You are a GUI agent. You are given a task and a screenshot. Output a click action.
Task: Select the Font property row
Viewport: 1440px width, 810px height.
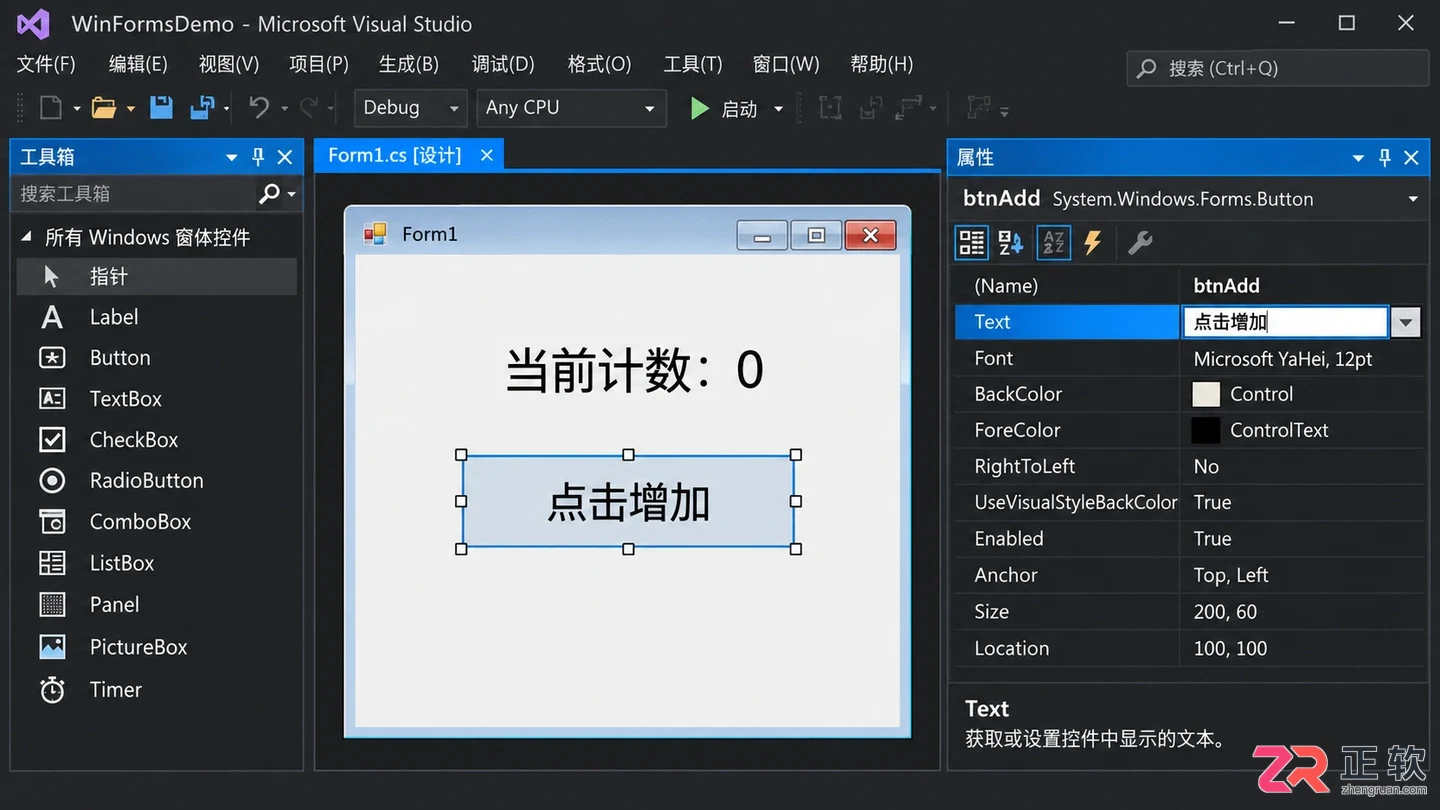click(1190, 359)
